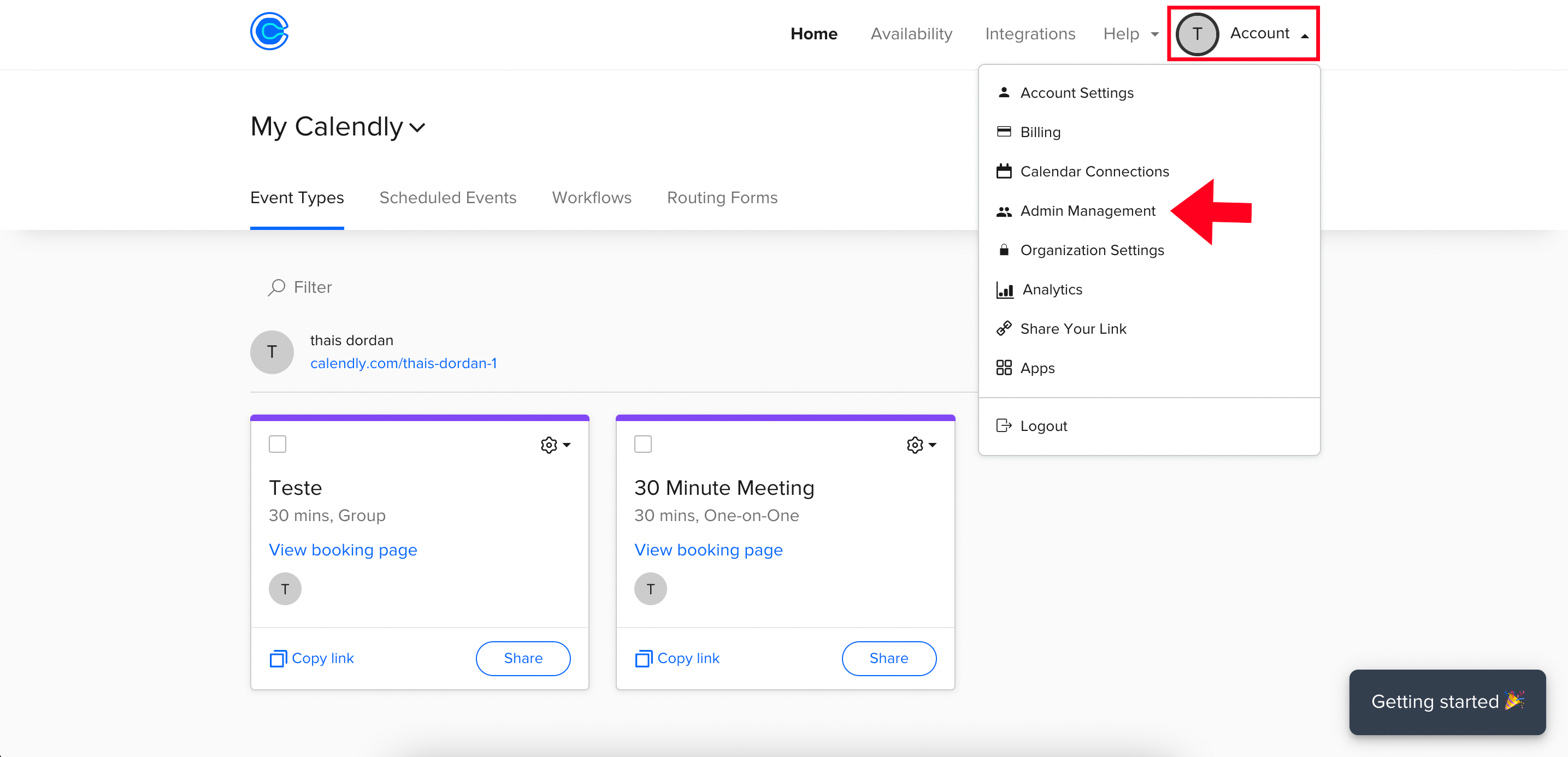This screenshot has width=1568, height=757.
Task: Tick the 30 Minute Meeting checkbox
Action: click(643, 444)
